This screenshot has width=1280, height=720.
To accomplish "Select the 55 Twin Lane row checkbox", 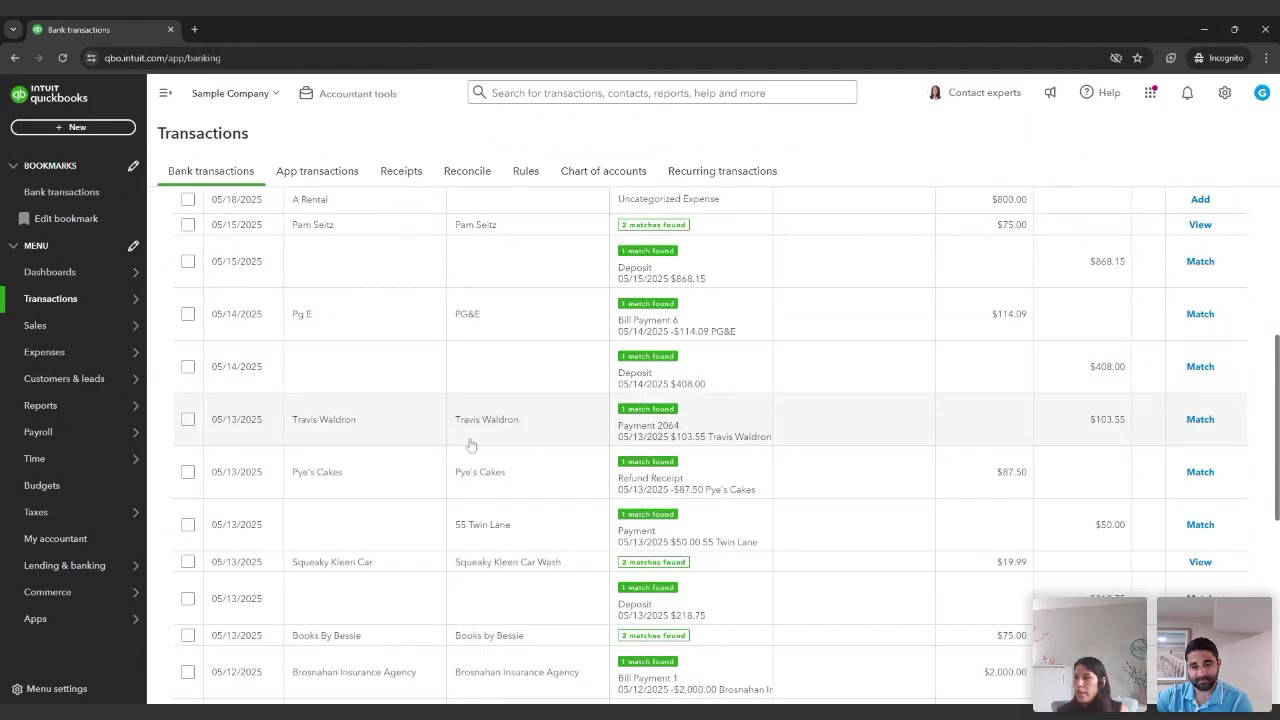I will (188, 524).
